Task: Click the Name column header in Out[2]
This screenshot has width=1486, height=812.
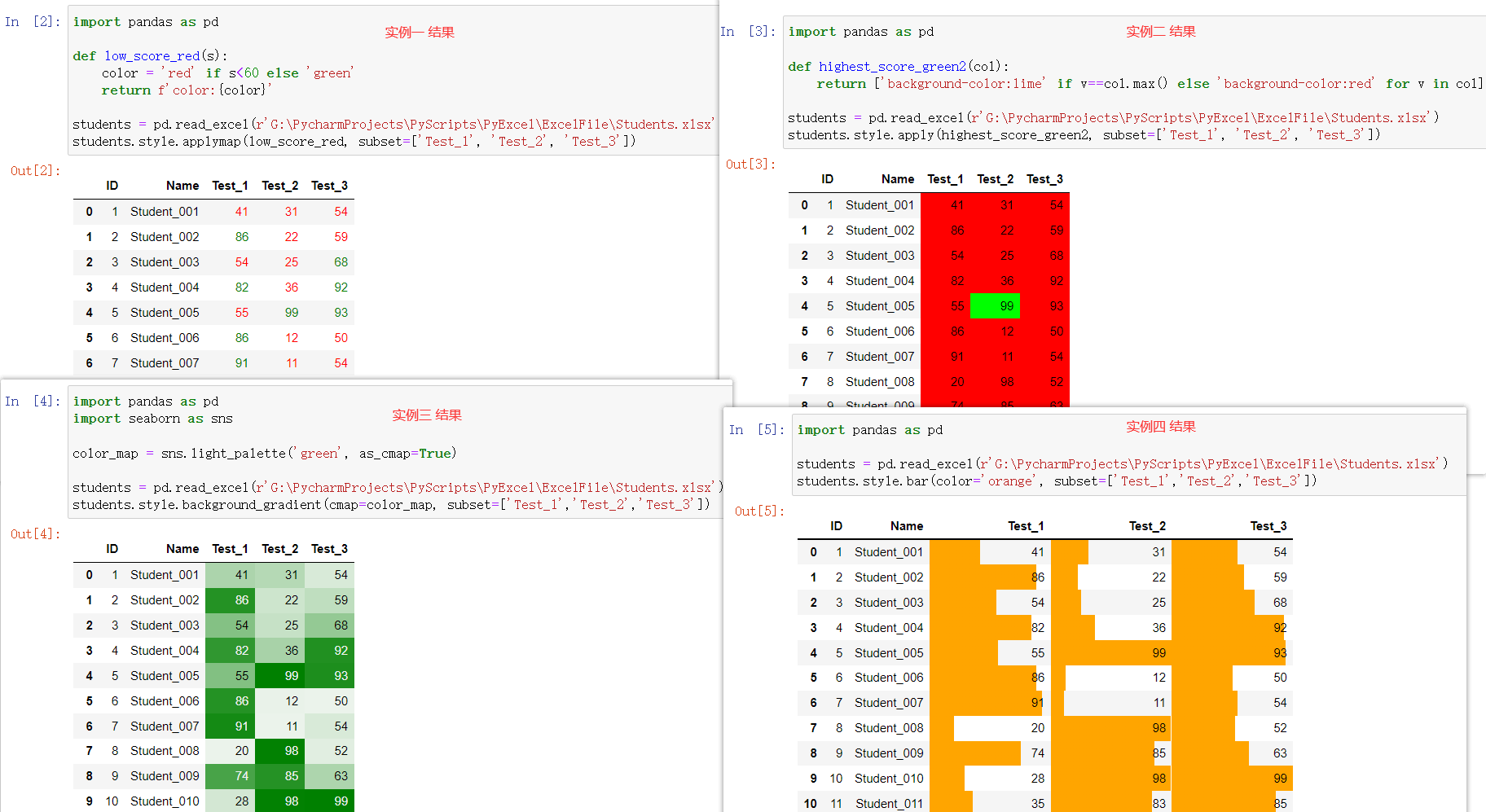Action: click(182, 186)
